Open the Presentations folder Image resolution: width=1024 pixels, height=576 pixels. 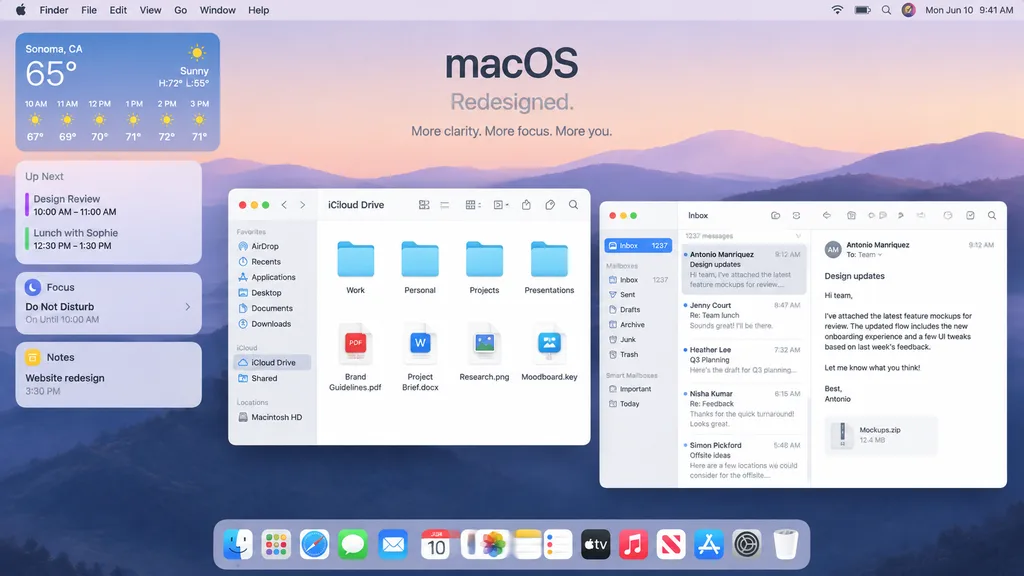[549, 268]
